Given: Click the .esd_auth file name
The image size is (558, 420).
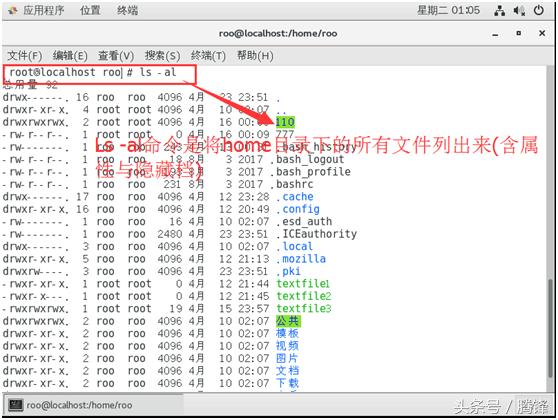Looking at the screenshot, I should [x=304, y=222].
